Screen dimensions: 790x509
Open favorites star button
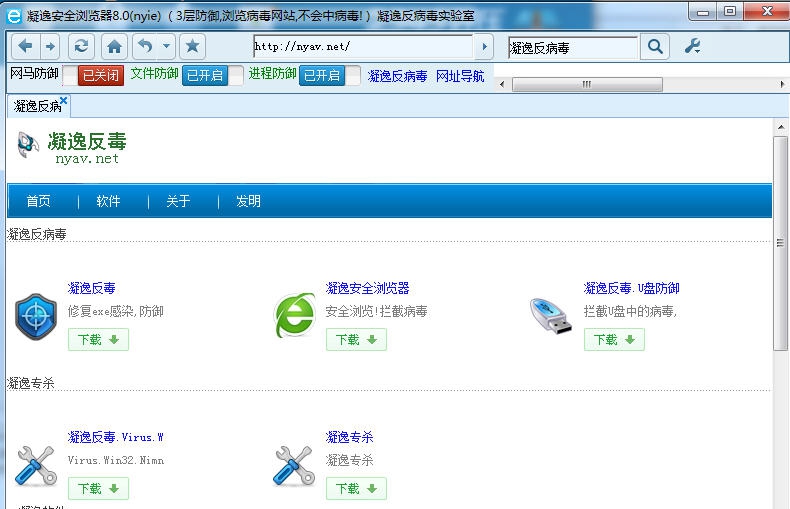[x=192, y=47]
